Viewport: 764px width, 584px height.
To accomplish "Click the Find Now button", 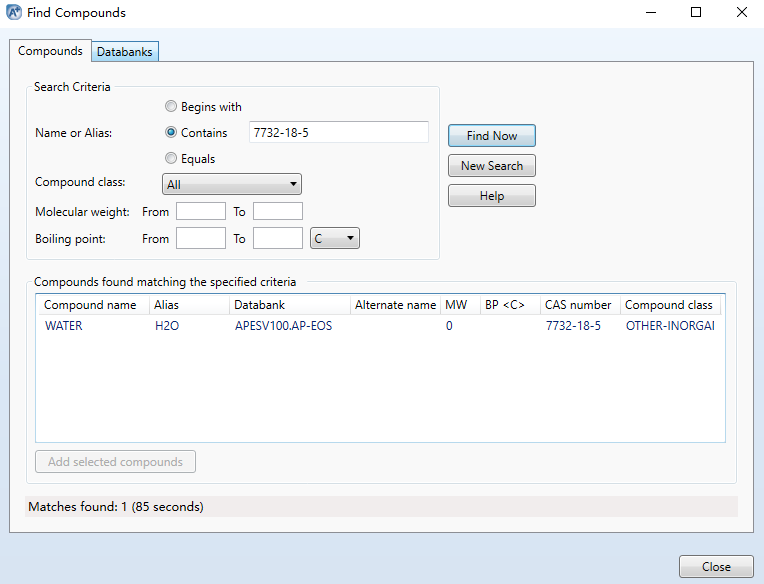I will pos(492,135).
